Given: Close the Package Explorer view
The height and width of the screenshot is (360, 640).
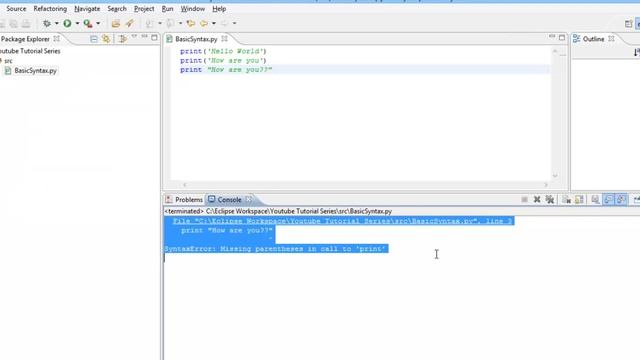Looking at the screenshot, I should click(x=57, y=39).
